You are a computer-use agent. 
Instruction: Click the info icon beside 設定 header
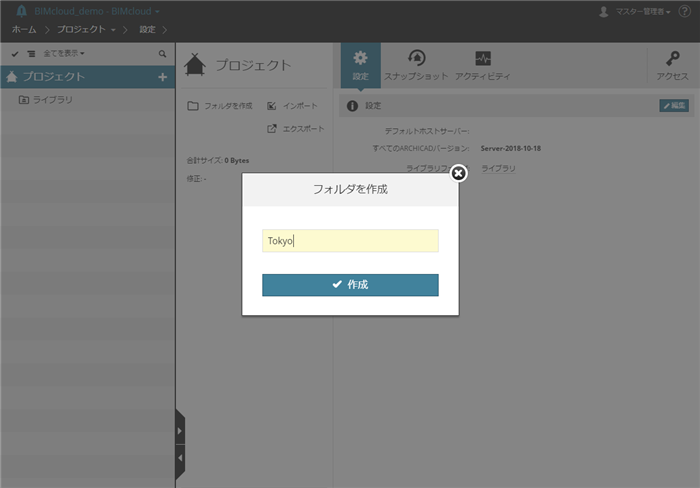(352, 106)
